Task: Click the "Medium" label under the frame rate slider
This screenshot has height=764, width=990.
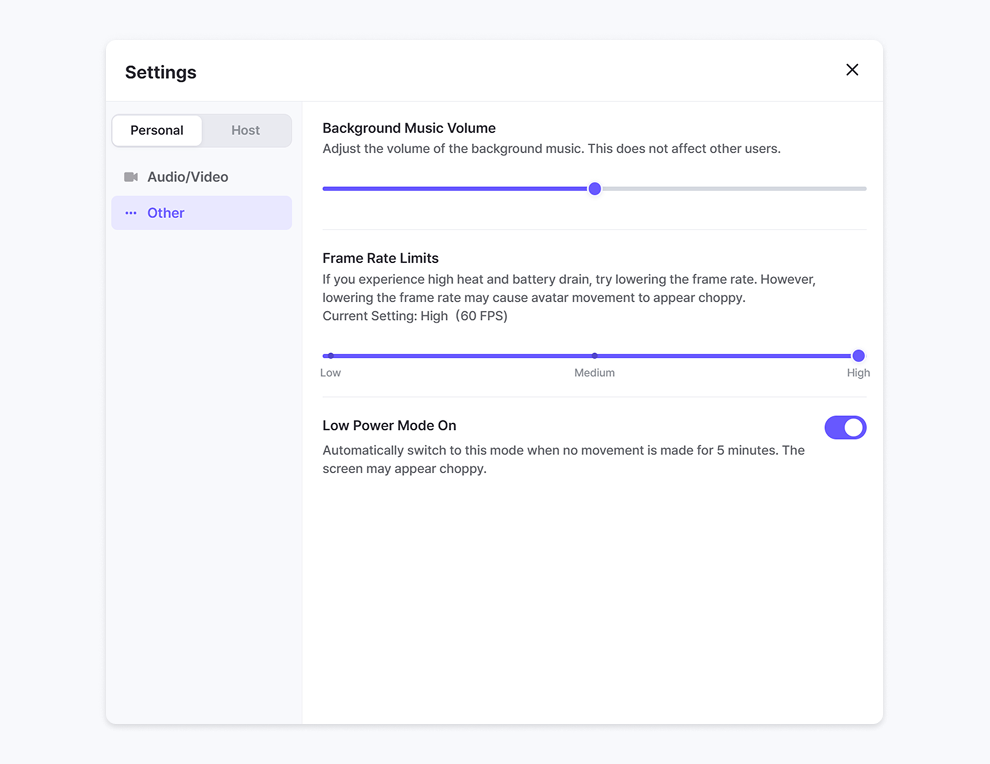Action: [594, 373]
